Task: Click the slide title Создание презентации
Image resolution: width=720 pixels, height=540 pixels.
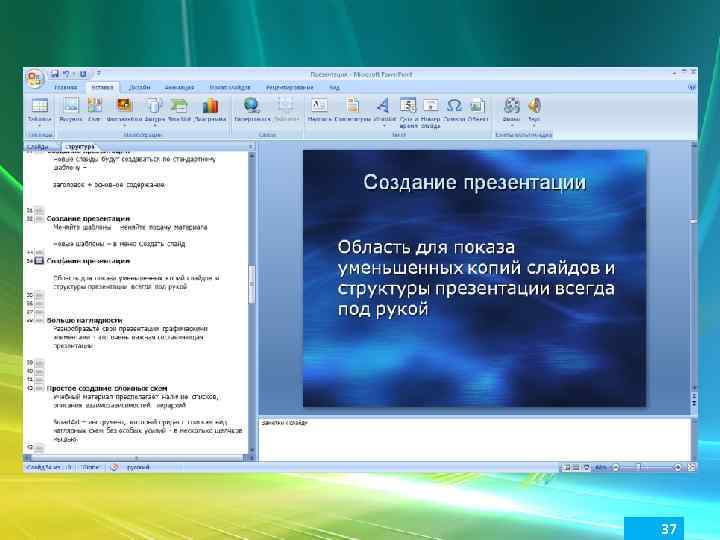Action: tap(474, 182)
